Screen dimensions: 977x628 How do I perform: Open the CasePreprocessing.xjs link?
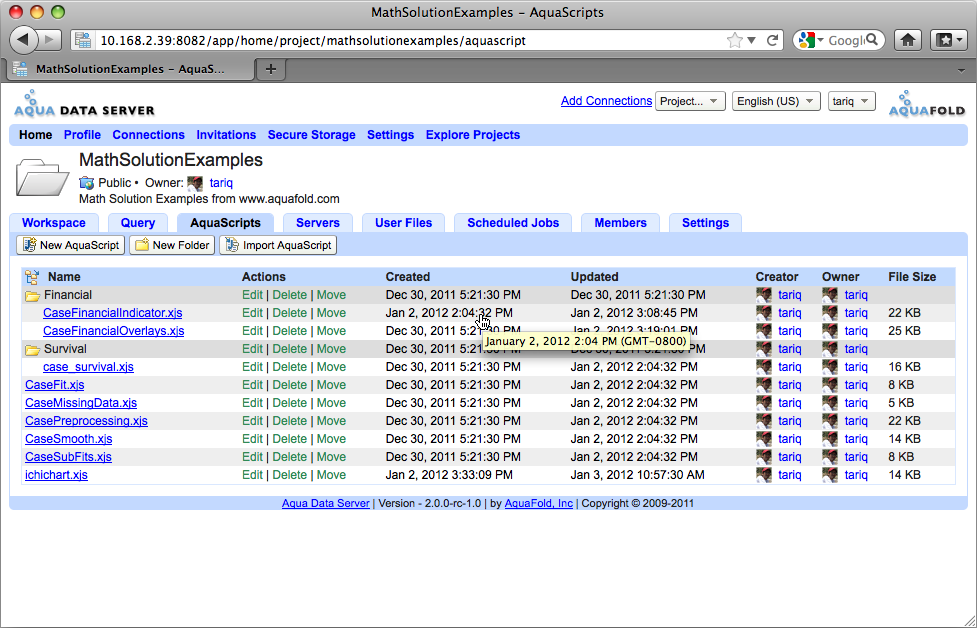click(87, 422)
